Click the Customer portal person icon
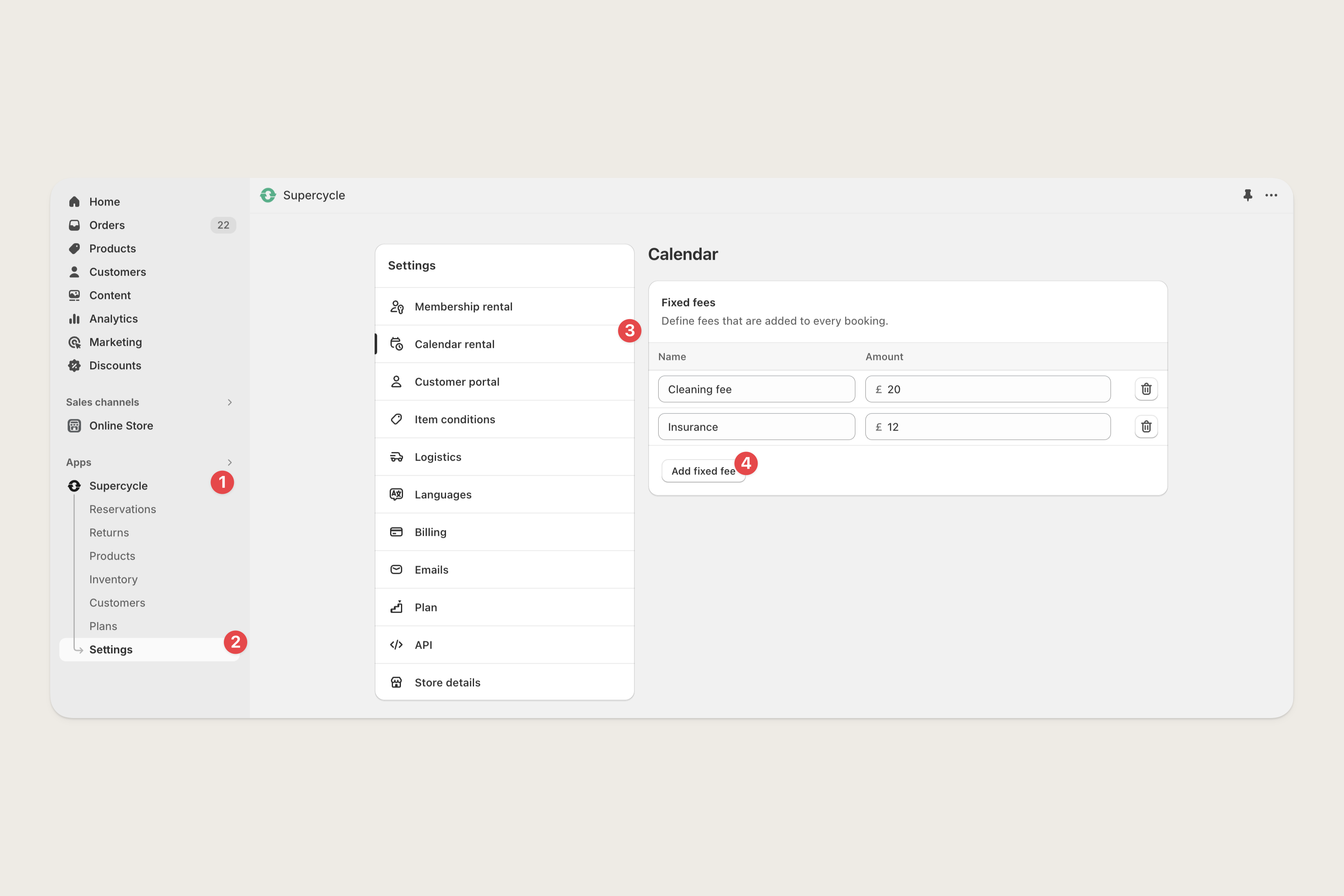 396,382
